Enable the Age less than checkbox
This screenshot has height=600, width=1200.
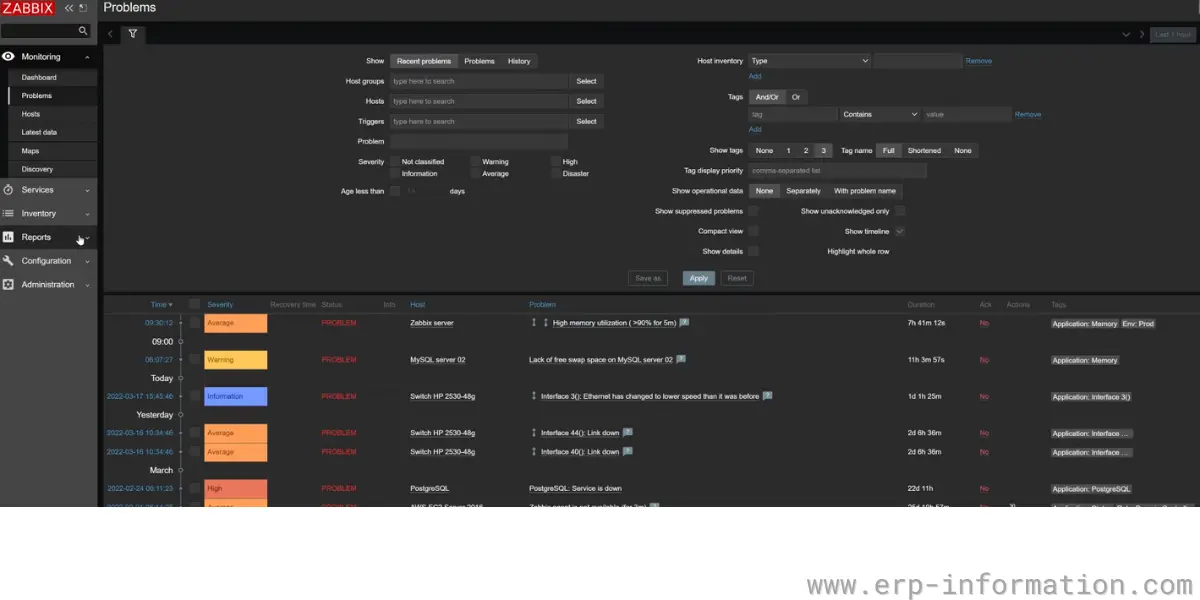click(x=395, y=191)
